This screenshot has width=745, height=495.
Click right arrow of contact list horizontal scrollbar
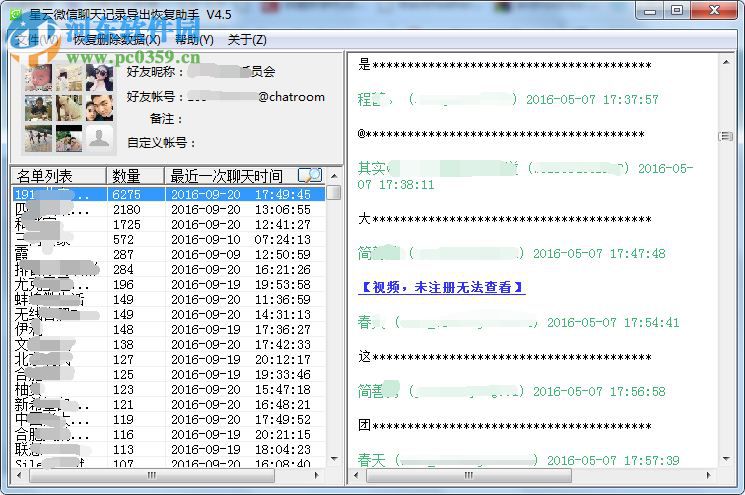point(317,475)
